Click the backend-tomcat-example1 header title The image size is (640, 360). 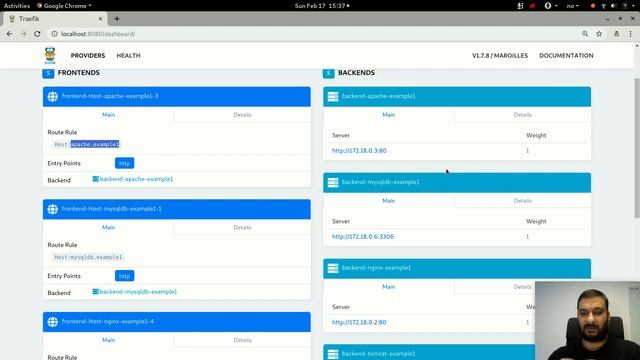[x=378, y=354]
